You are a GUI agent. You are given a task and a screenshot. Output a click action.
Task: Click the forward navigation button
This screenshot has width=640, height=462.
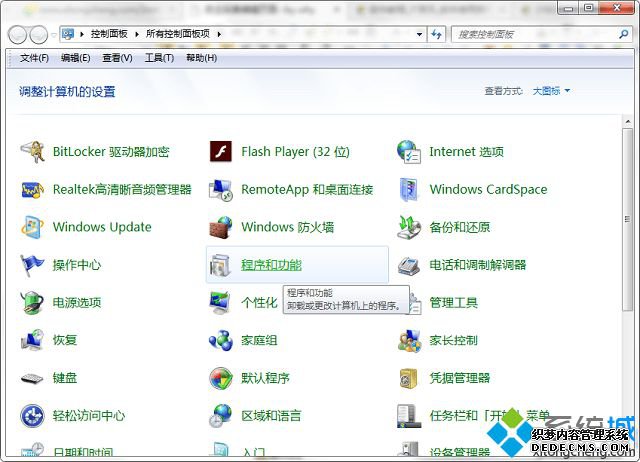click(39, 35)
